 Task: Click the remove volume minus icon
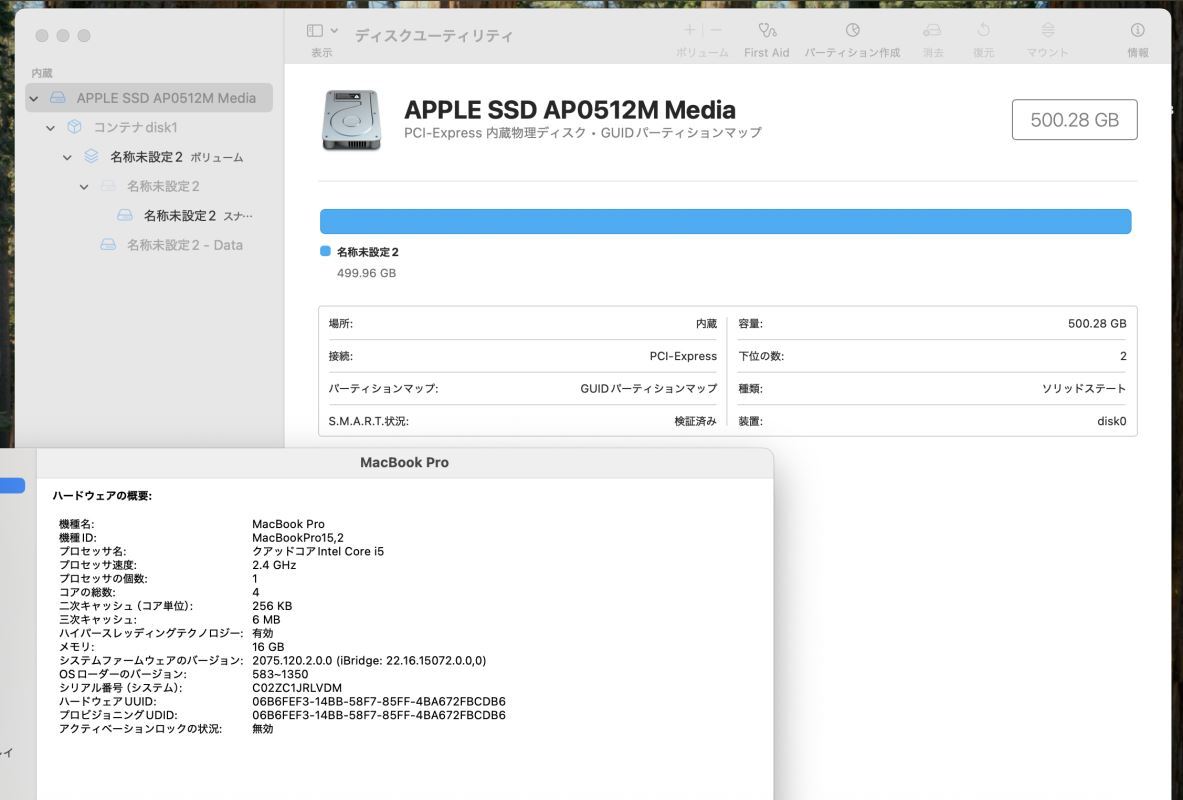coord(716,31)
